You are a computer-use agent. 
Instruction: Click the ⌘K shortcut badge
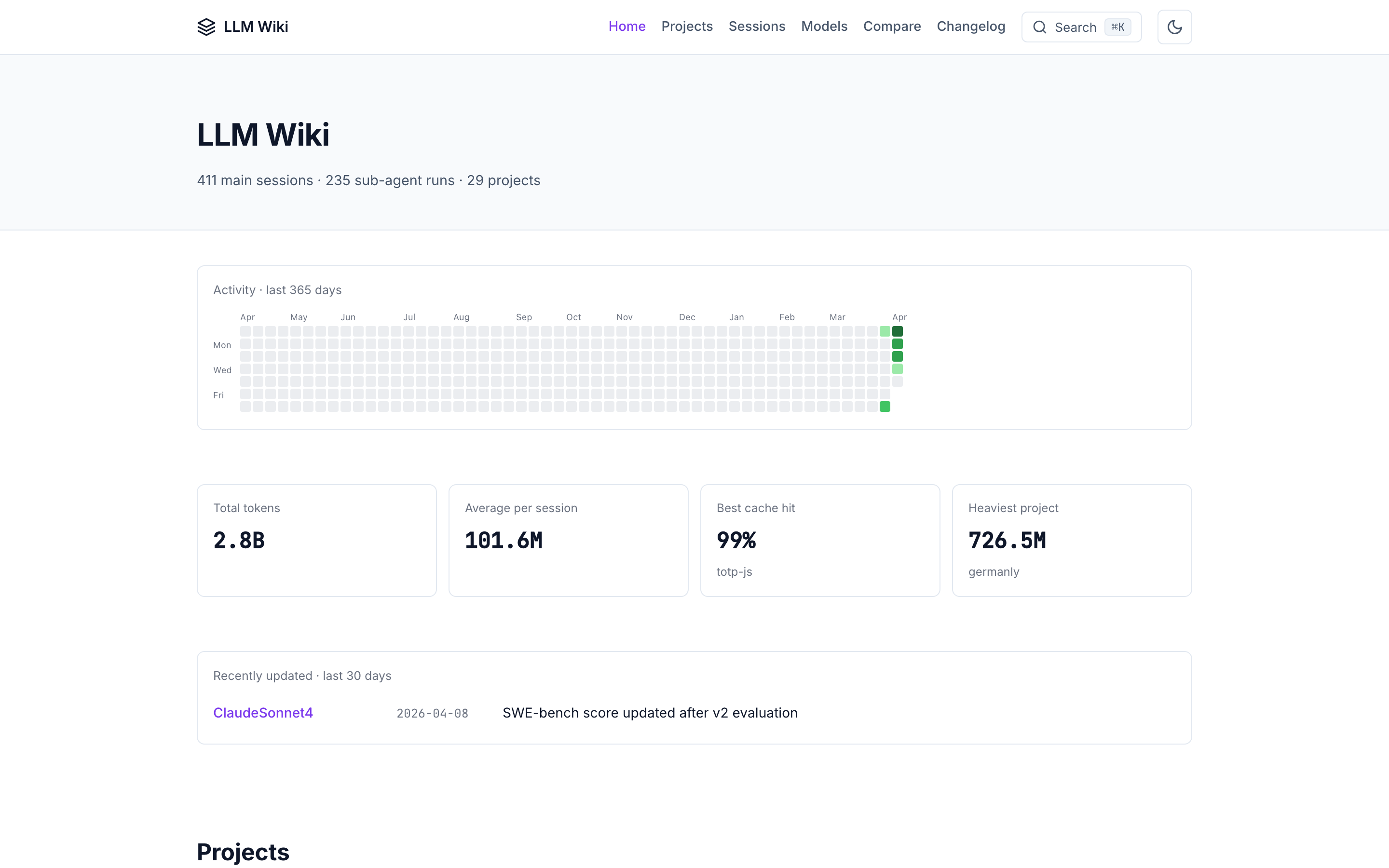(x=1117, y=27)
